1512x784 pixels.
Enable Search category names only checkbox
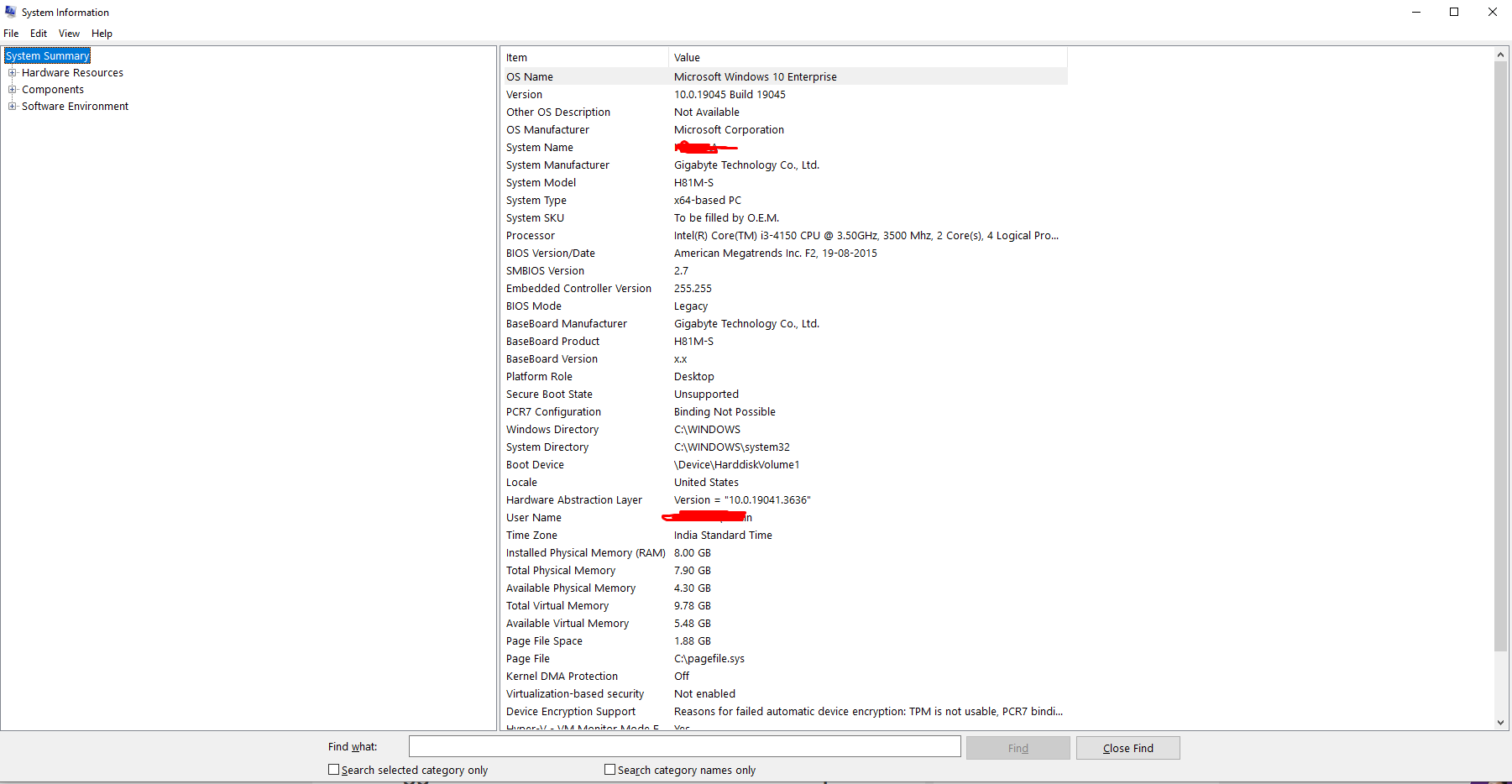coord(610,770)
